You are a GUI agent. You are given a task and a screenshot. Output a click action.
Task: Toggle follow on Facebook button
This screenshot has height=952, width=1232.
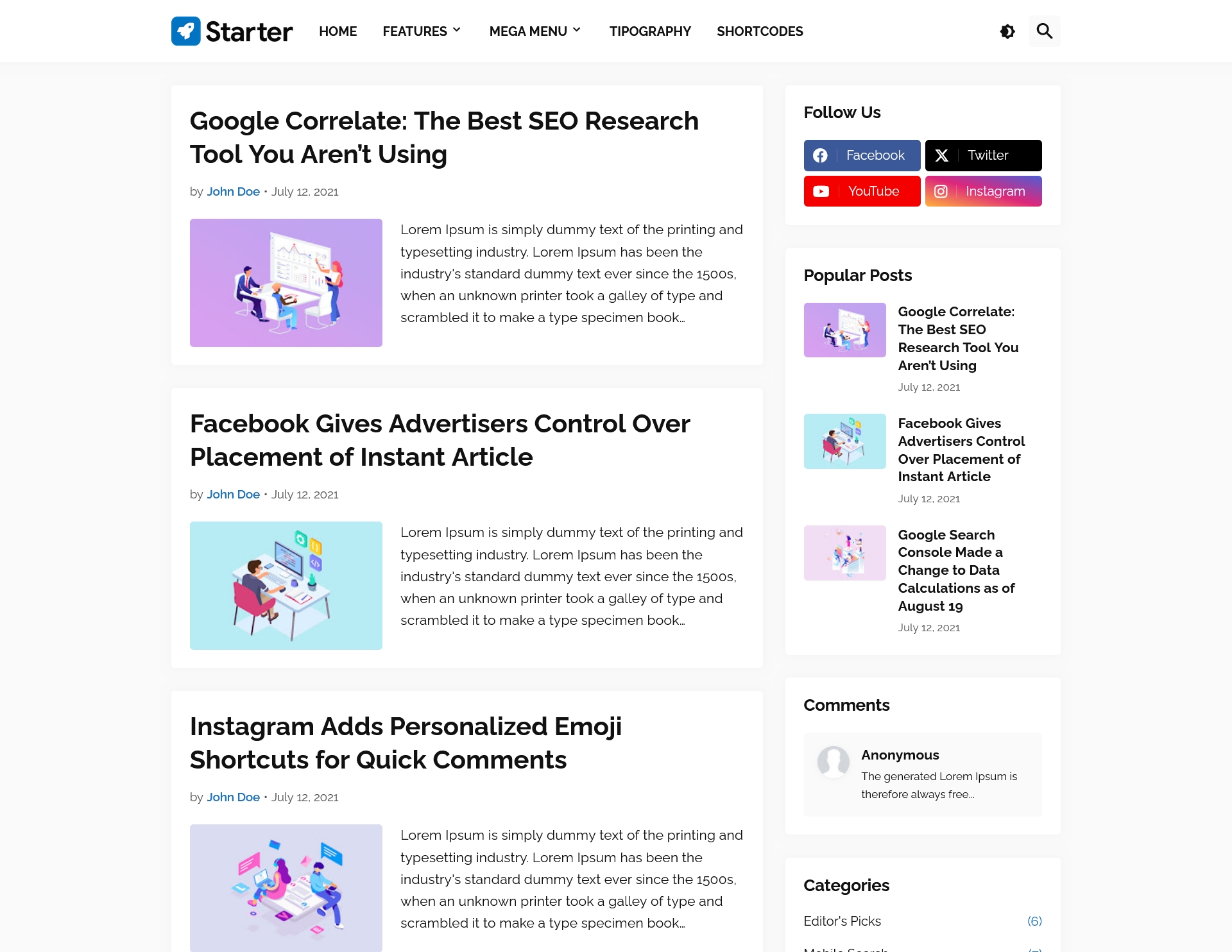[x=861, y=155]
